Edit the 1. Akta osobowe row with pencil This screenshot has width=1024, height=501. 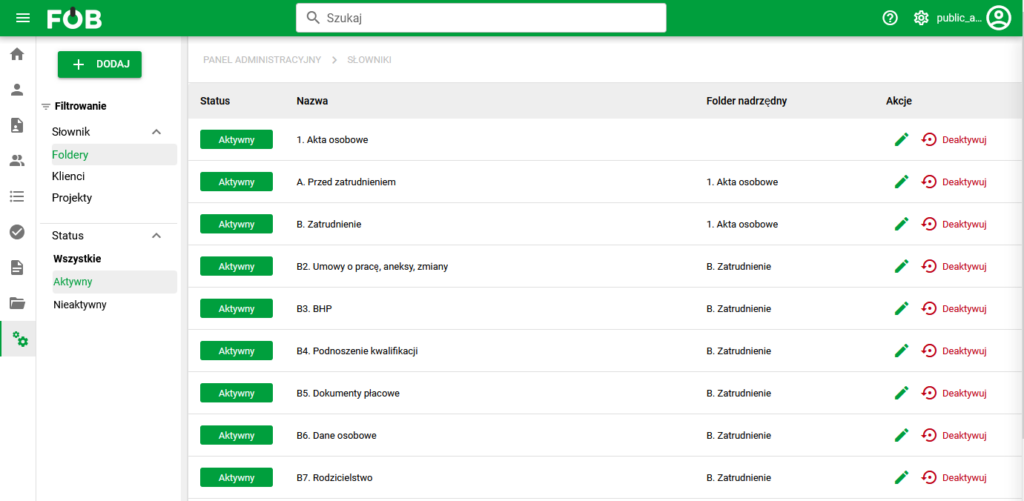pos(901,139)
